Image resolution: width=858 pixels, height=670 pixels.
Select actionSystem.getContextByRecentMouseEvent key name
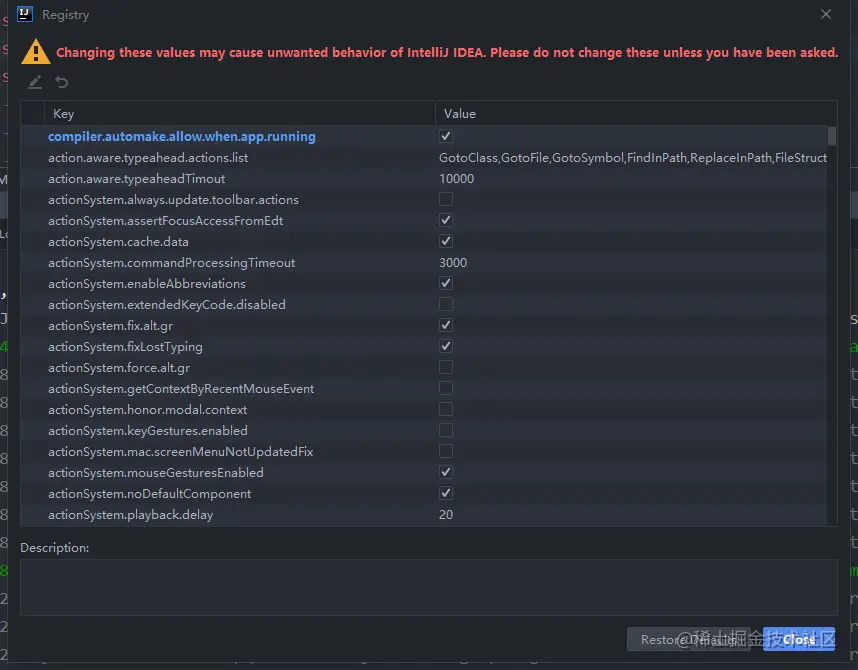pos(181,388)
